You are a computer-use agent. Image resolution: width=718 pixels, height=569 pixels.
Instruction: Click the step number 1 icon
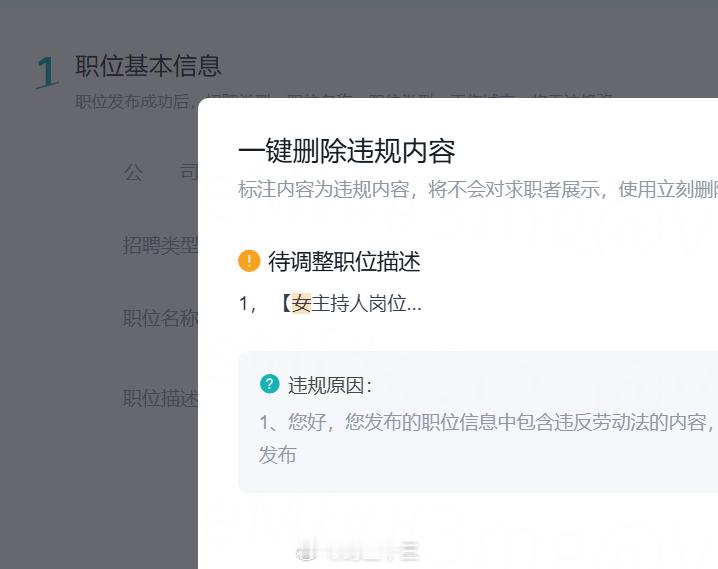pos(46,73)
